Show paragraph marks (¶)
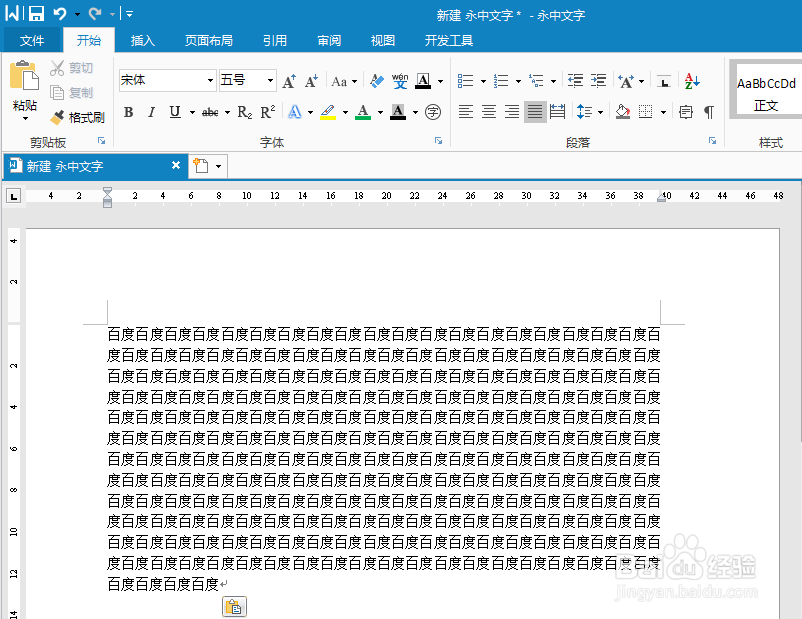This screenshot has height=619, width=802. click(708, 112)
